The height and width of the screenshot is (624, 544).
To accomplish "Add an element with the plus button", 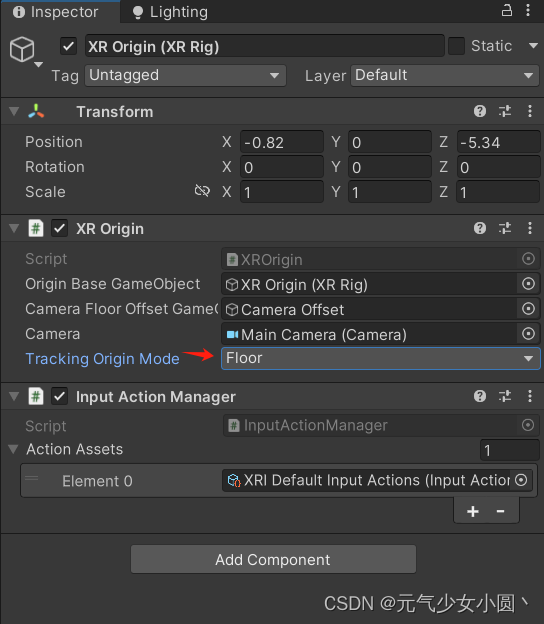I will pyautogui.click(x=473, y=511).
